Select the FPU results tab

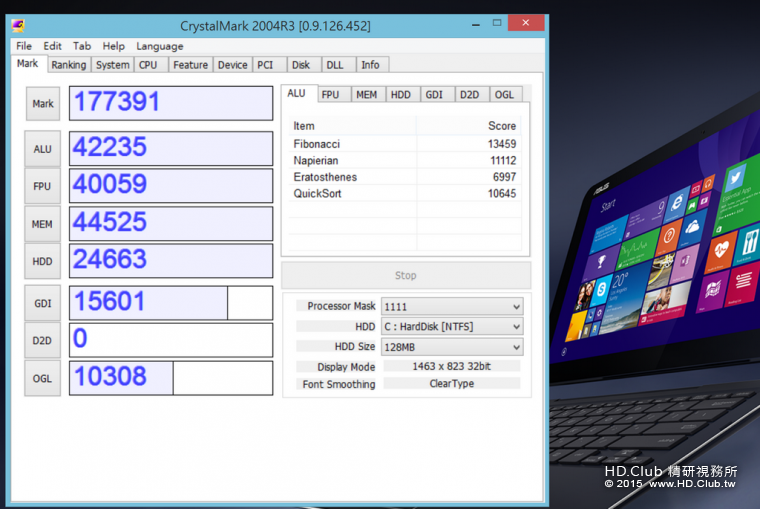(330, 95)
